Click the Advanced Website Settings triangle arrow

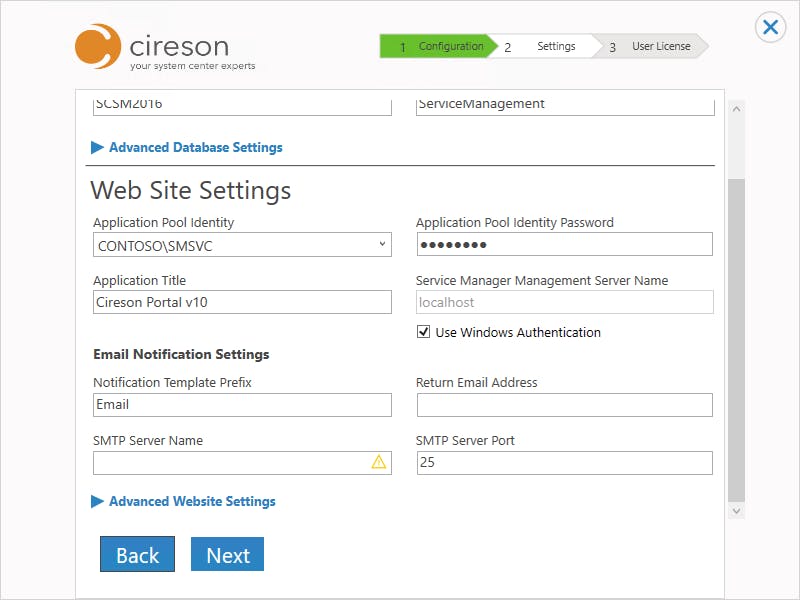pos(97,502)
